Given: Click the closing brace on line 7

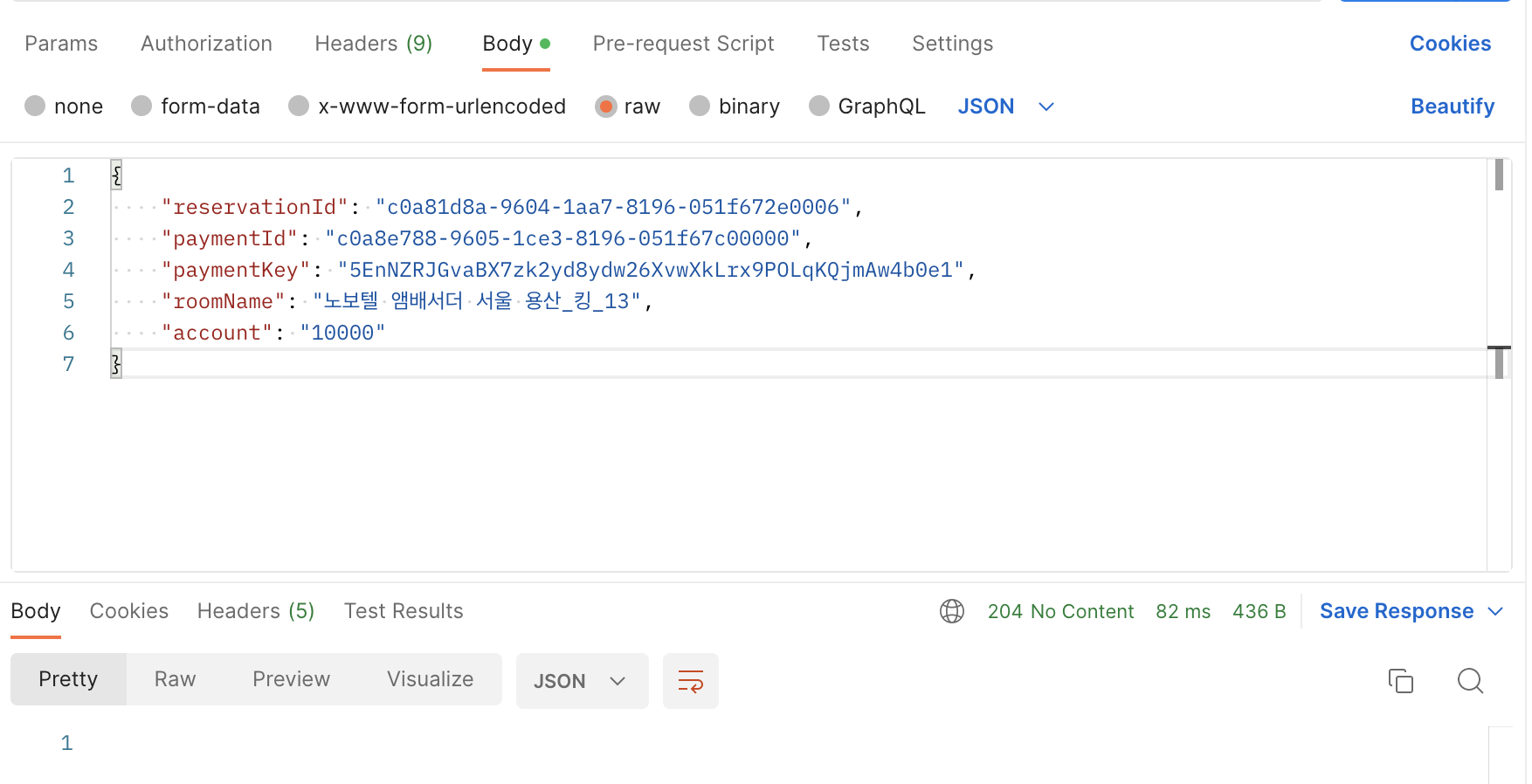Looking at the screenshot, I should [x=116, y=364].
